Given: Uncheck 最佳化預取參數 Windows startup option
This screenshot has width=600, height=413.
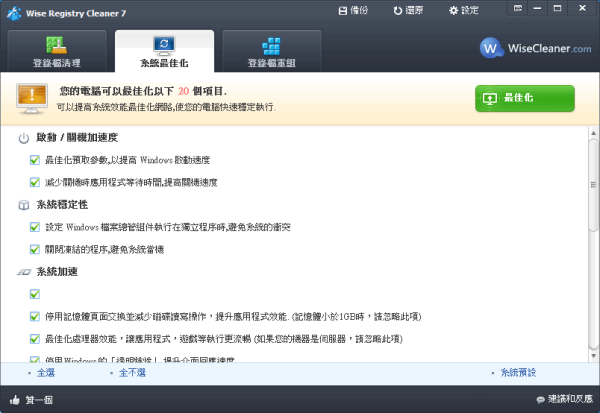Looking at the screenshot, I should pos(35,160).
